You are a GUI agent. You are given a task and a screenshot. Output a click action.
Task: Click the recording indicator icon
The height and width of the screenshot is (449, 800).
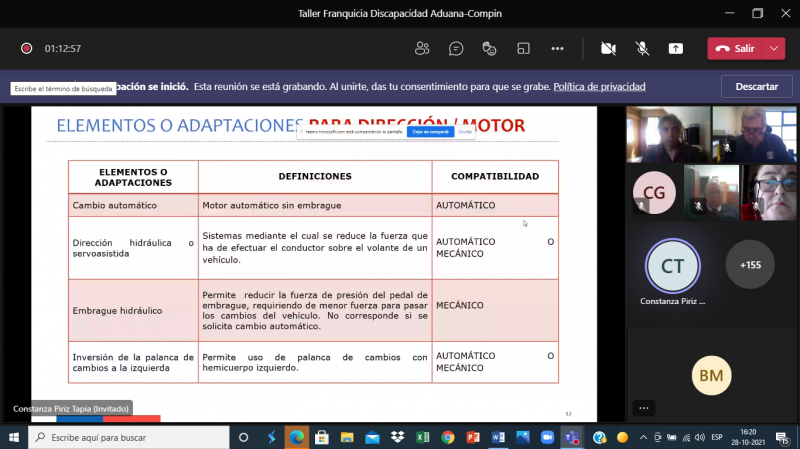pos(27,48)
